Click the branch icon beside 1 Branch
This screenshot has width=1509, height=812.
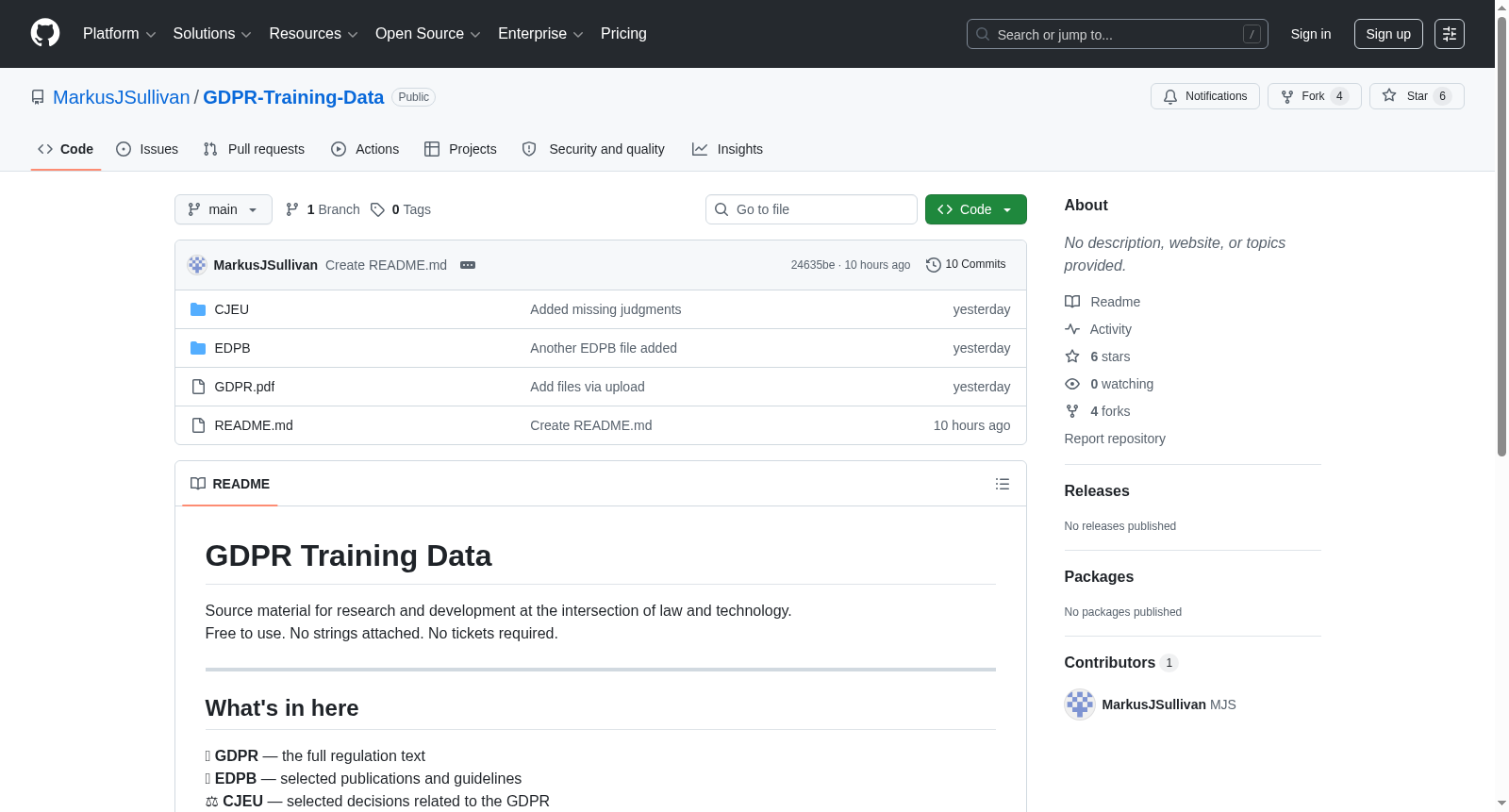[292, 209]
